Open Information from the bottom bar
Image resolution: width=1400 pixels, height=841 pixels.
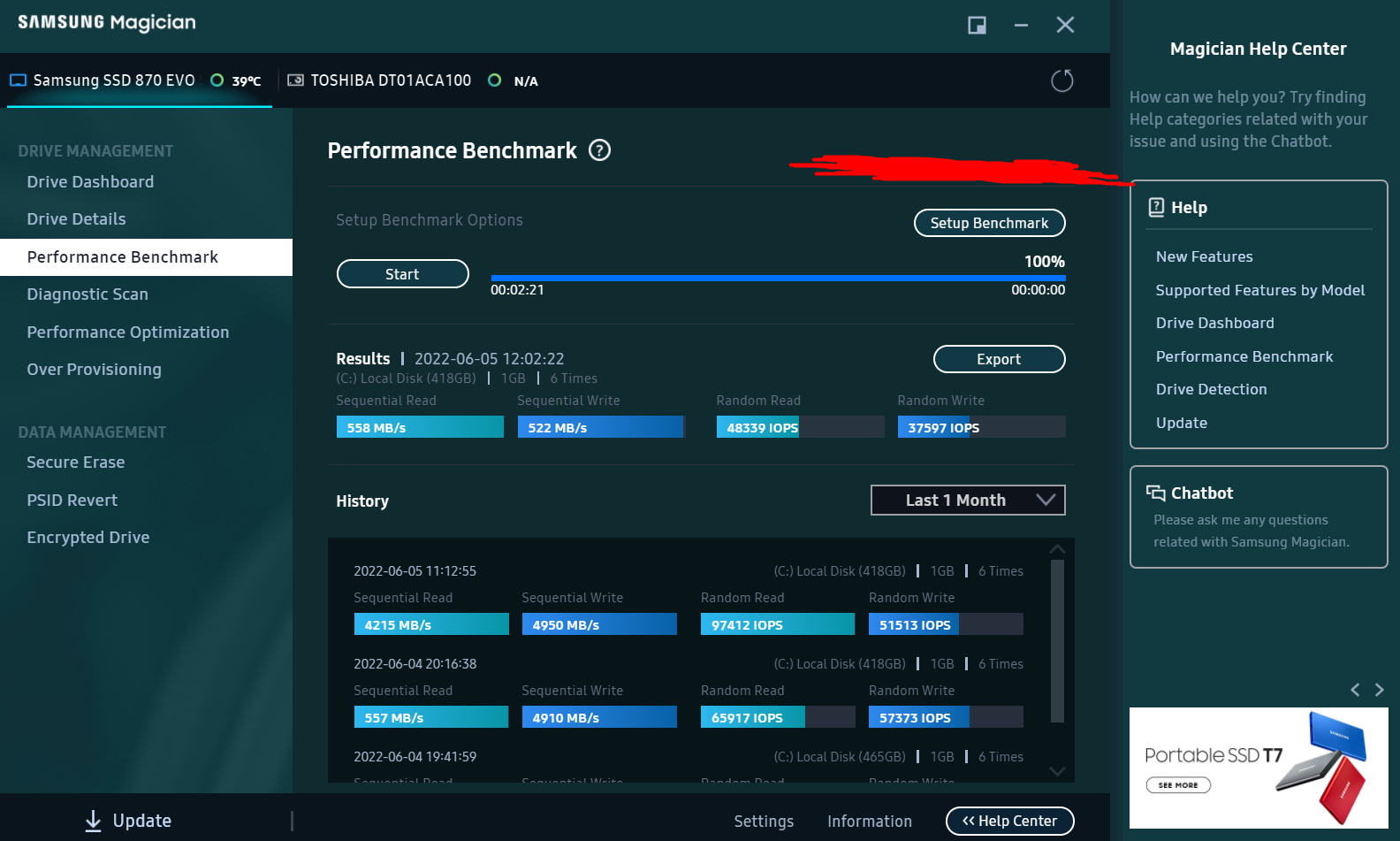tap(870, 822)
